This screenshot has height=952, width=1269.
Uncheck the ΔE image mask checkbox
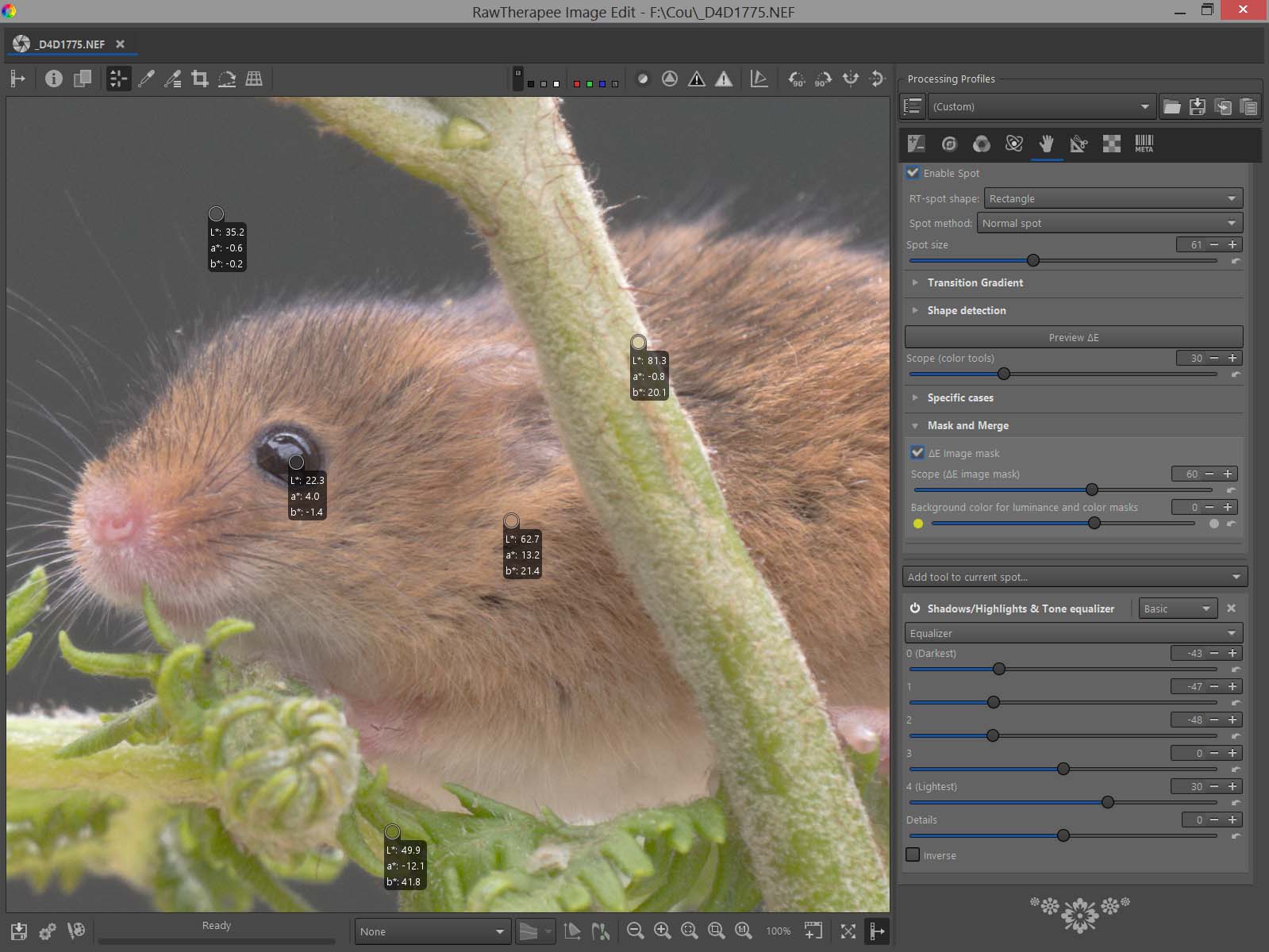click(x=917, y=453)
